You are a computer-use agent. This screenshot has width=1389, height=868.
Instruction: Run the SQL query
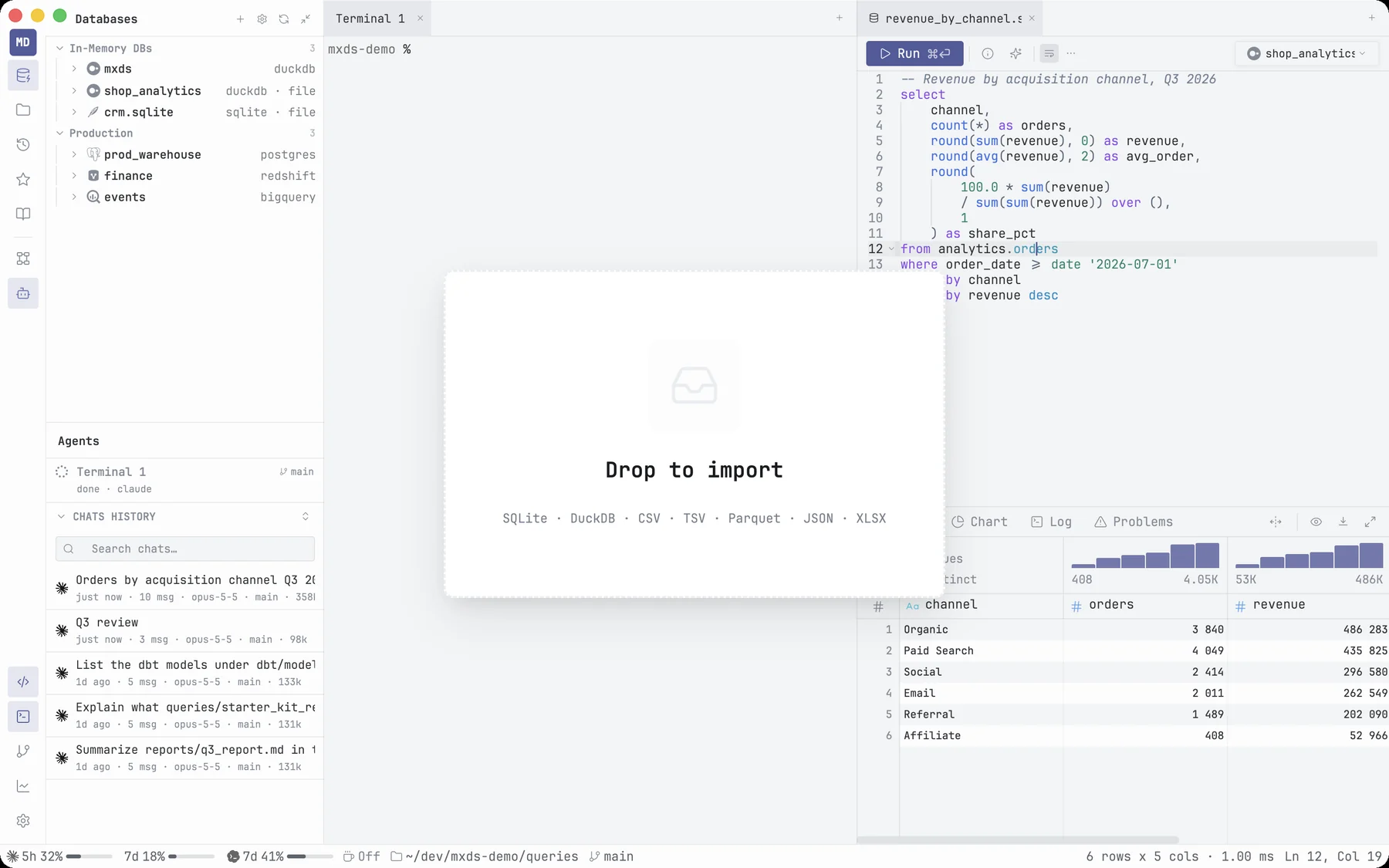click(x=914, y=53)
